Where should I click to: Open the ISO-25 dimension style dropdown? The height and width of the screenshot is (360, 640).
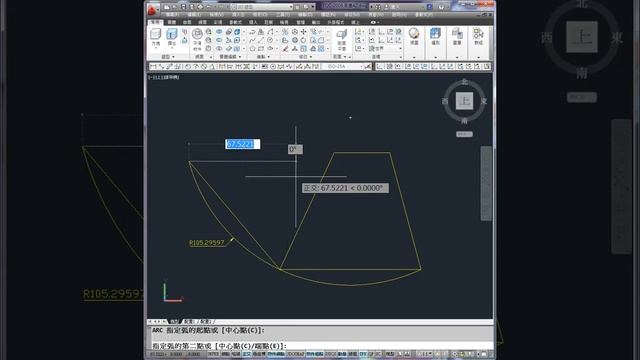point(344,66)
